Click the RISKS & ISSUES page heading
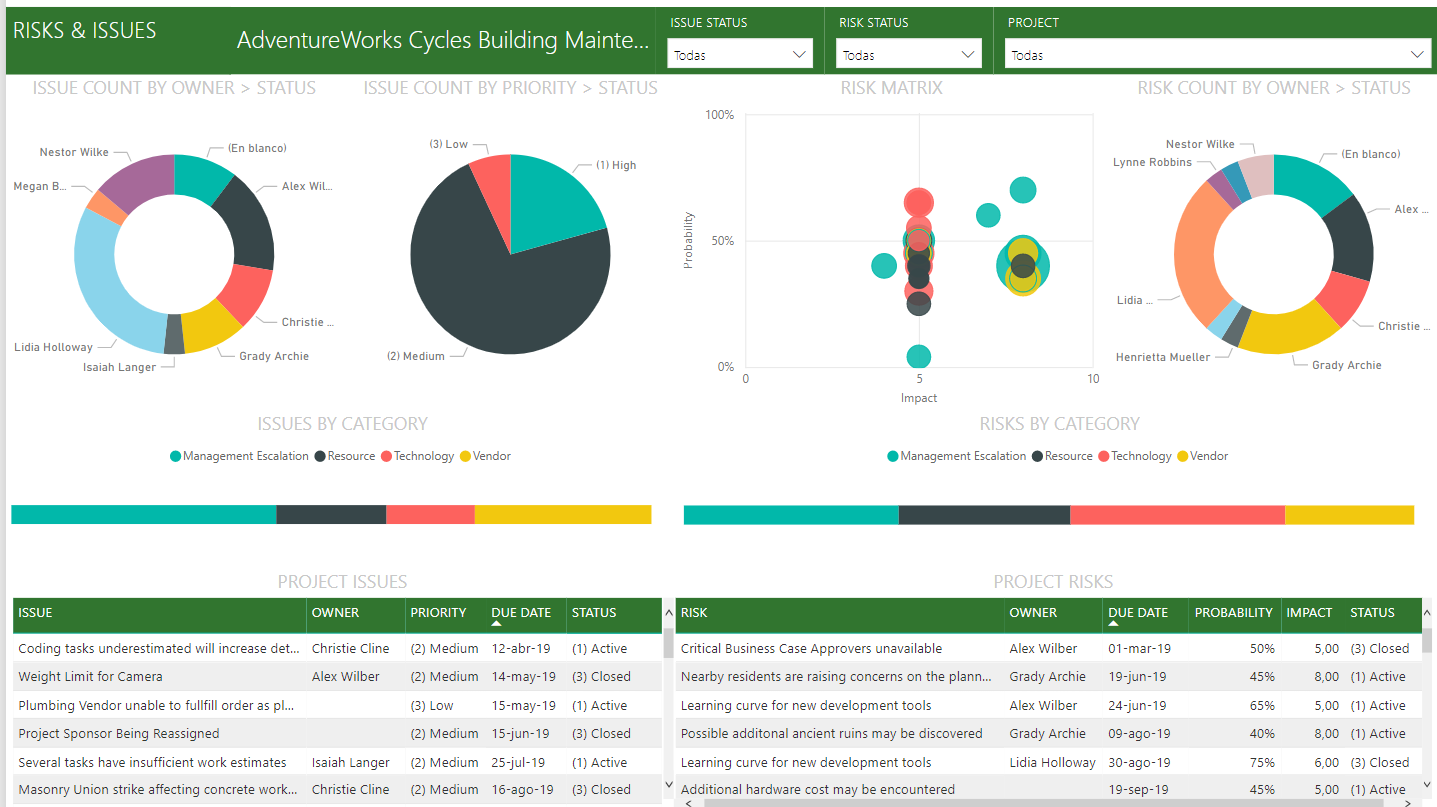The height and width of the screenshot is (807, 1437). (x=85, y=30)
